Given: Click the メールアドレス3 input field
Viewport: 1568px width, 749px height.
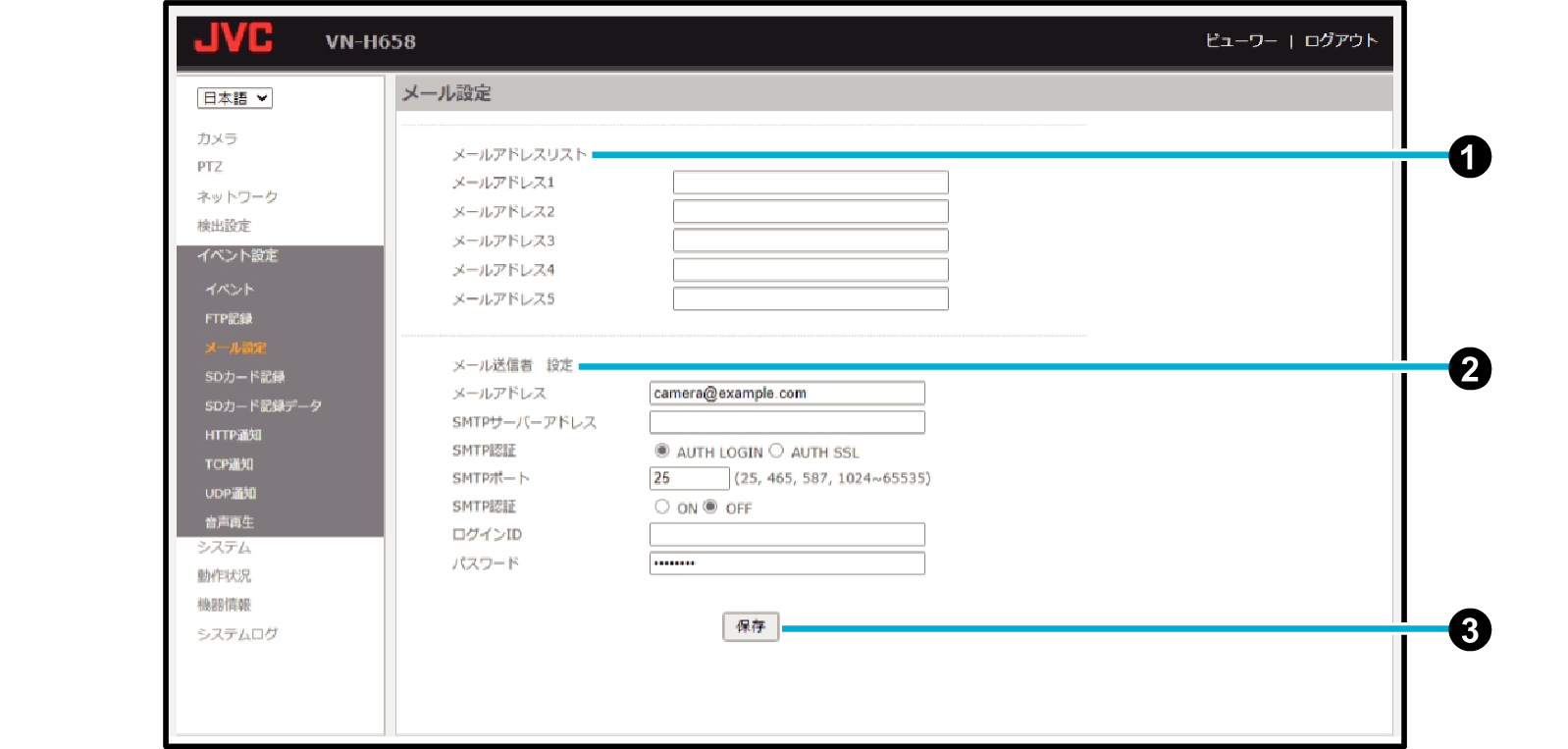Looking at the screenshot, I should 810,241.
